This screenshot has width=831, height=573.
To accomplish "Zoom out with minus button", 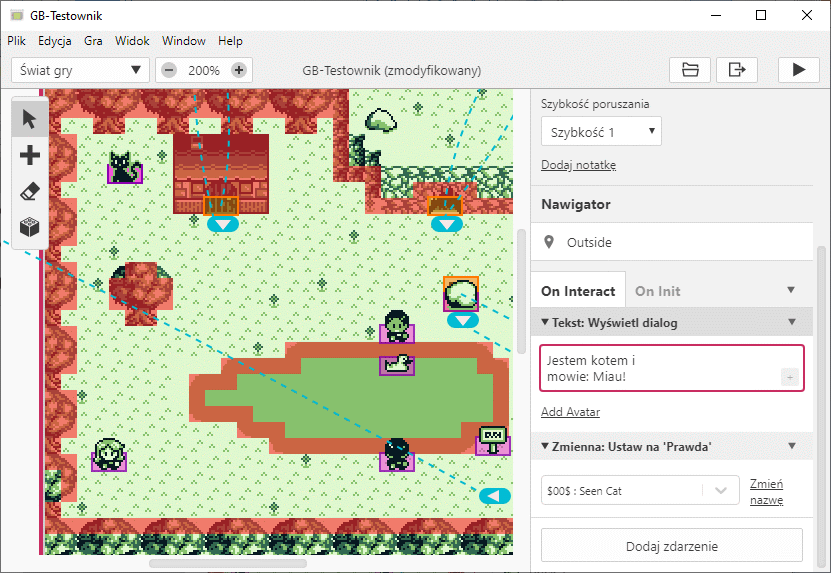I will click(x=169, y=70).
